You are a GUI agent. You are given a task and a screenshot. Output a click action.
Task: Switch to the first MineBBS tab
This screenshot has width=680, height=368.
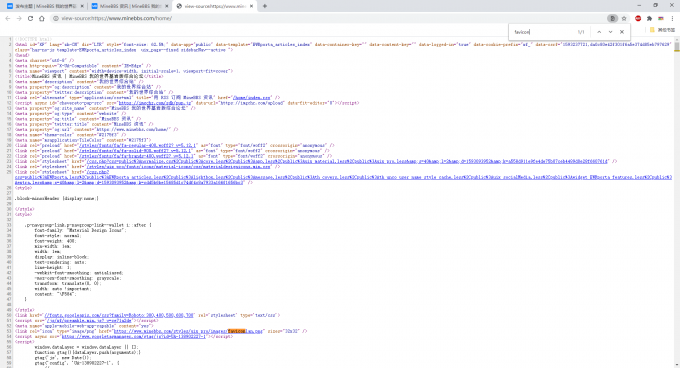45,6
